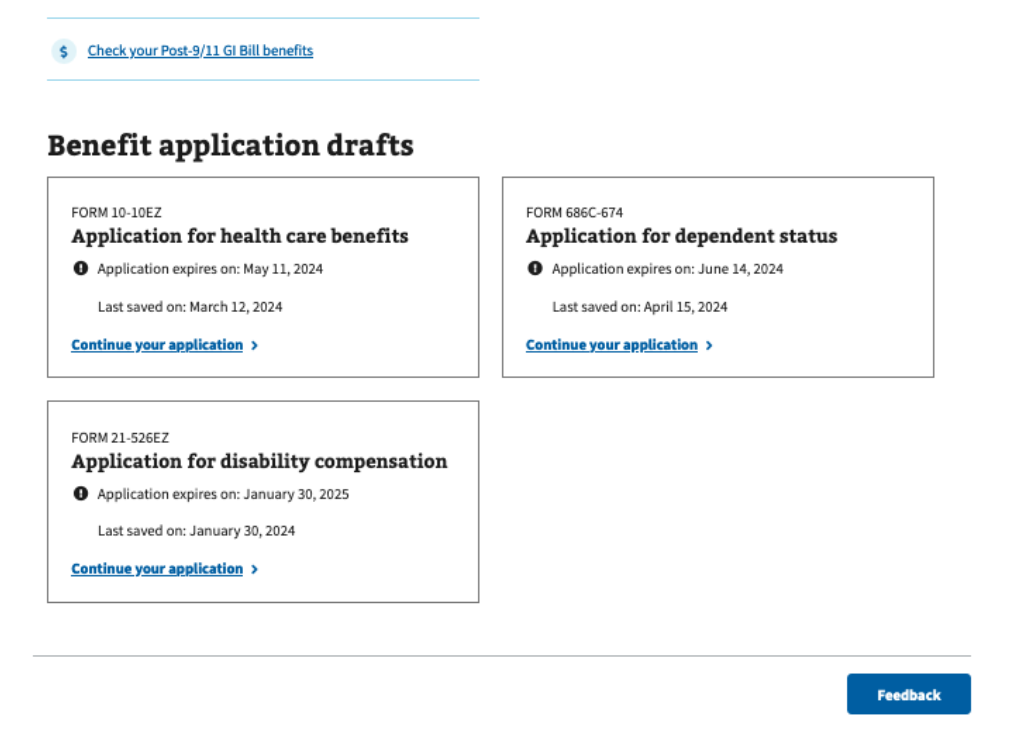The height and width of the screenshot is (737, 1009).
Task: Continue your health care benefits application
Action: [156, 344]
